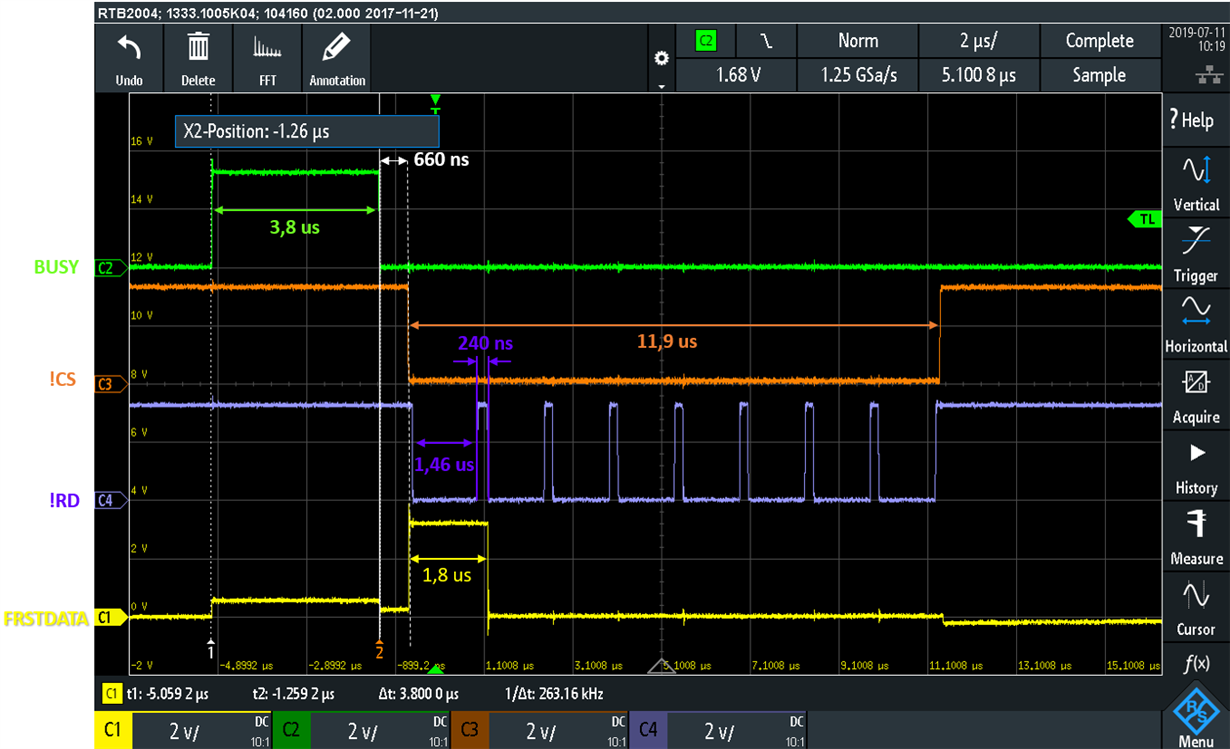Open the Measure menu
This screenshot has width=1230, height=749.
(1196, 537)
